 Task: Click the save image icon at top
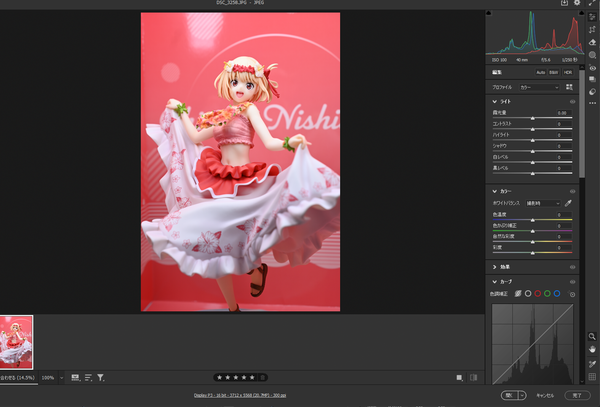coord(564,3)
